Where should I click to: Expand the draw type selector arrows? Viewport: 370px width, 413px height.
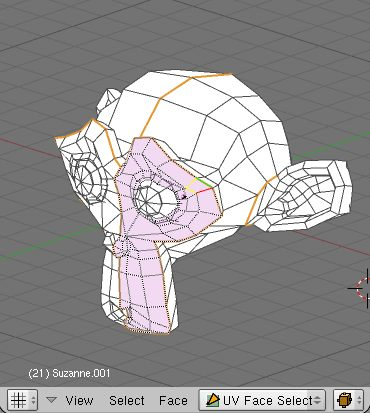coord(359,400)
